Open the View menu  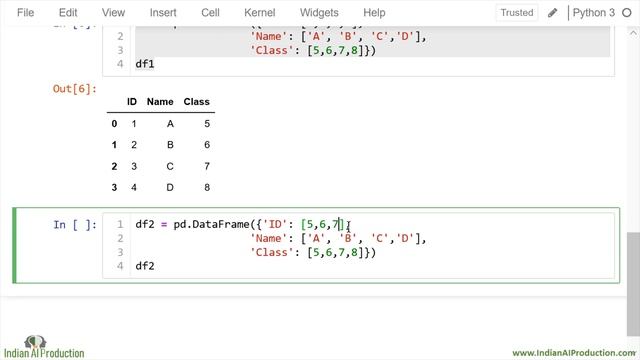113,13
